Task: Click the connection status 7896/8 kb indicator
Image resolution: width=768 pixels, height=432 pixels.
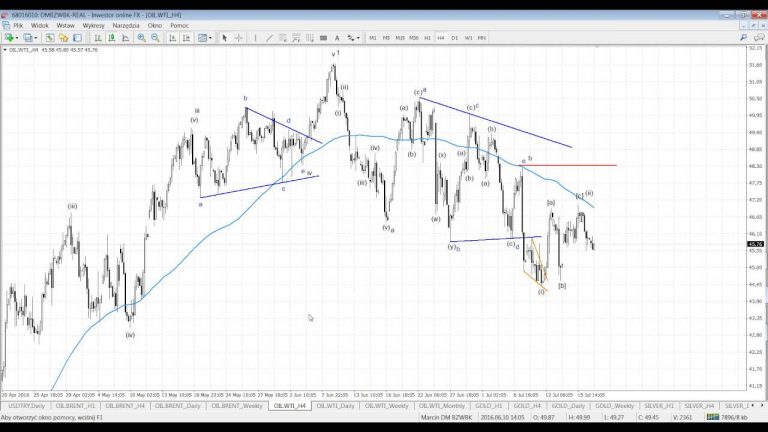Action: click(727, 417)
